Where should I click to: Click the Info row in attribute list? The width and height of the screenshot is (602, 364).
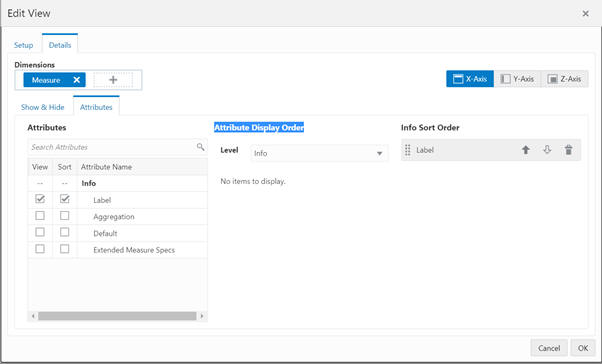(x=117, y=183)
